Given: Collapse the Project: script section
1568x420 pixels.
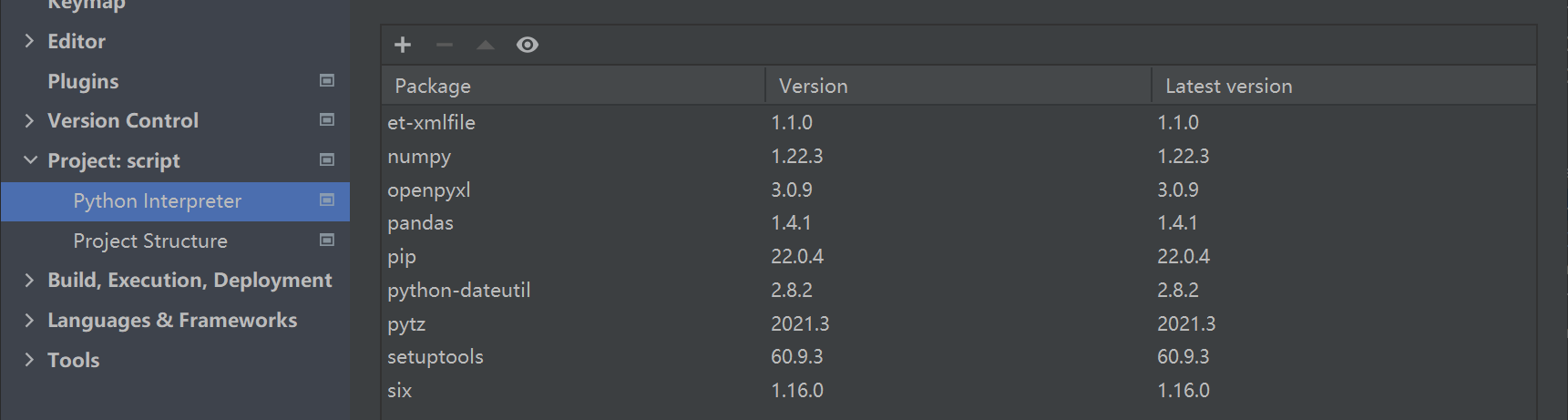Looking at the screenshot, I should [x=30, y=160].
